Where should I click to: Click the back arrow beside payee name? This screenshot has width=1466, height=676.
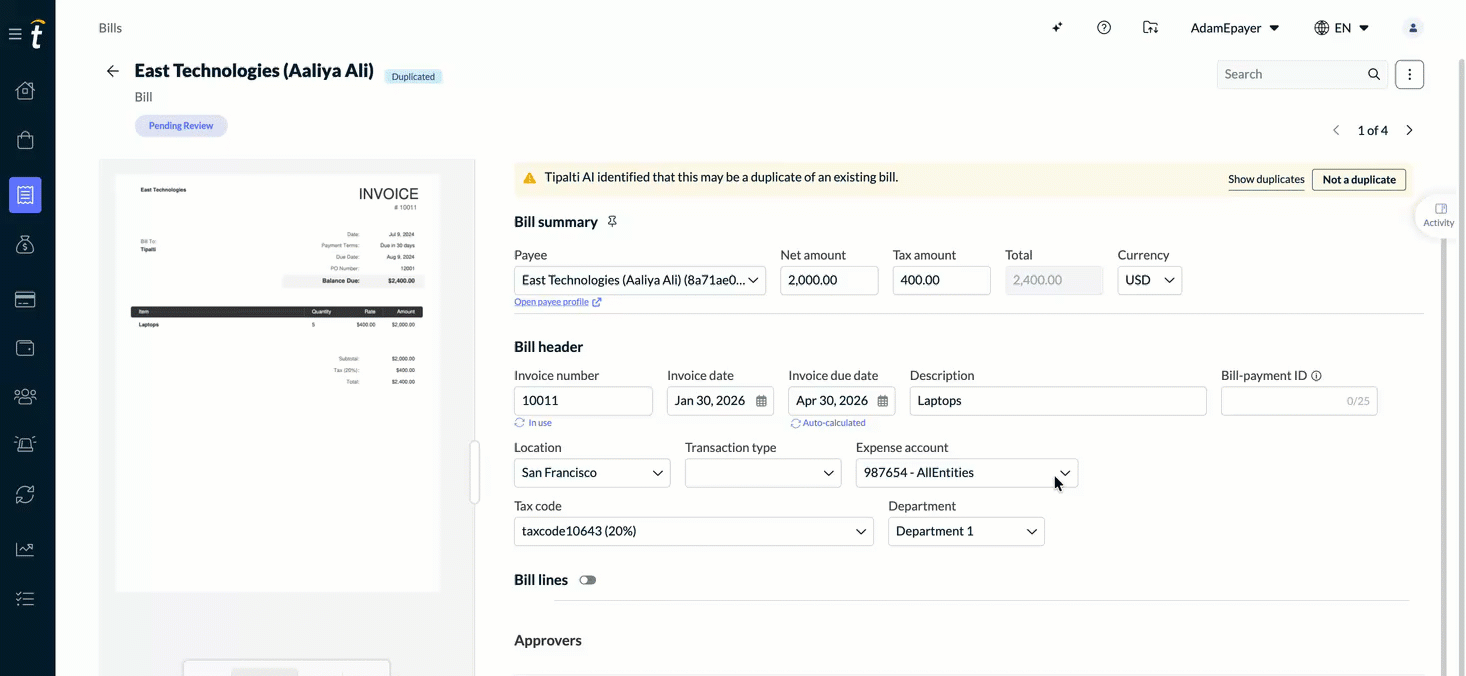tap(113, 71)
